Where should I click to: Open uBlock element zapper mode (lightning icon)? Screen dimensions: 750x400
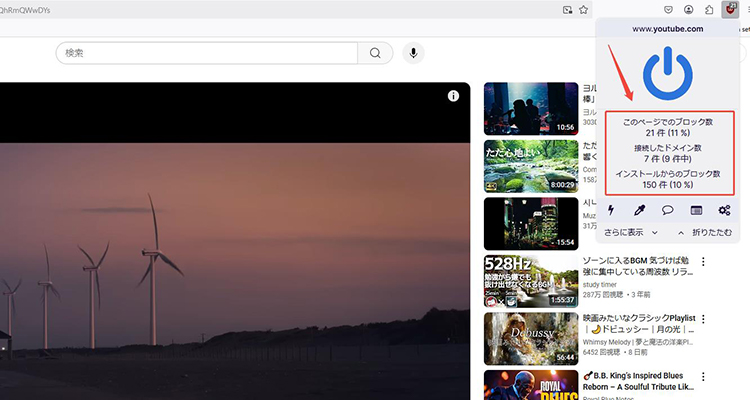point(611,210)
